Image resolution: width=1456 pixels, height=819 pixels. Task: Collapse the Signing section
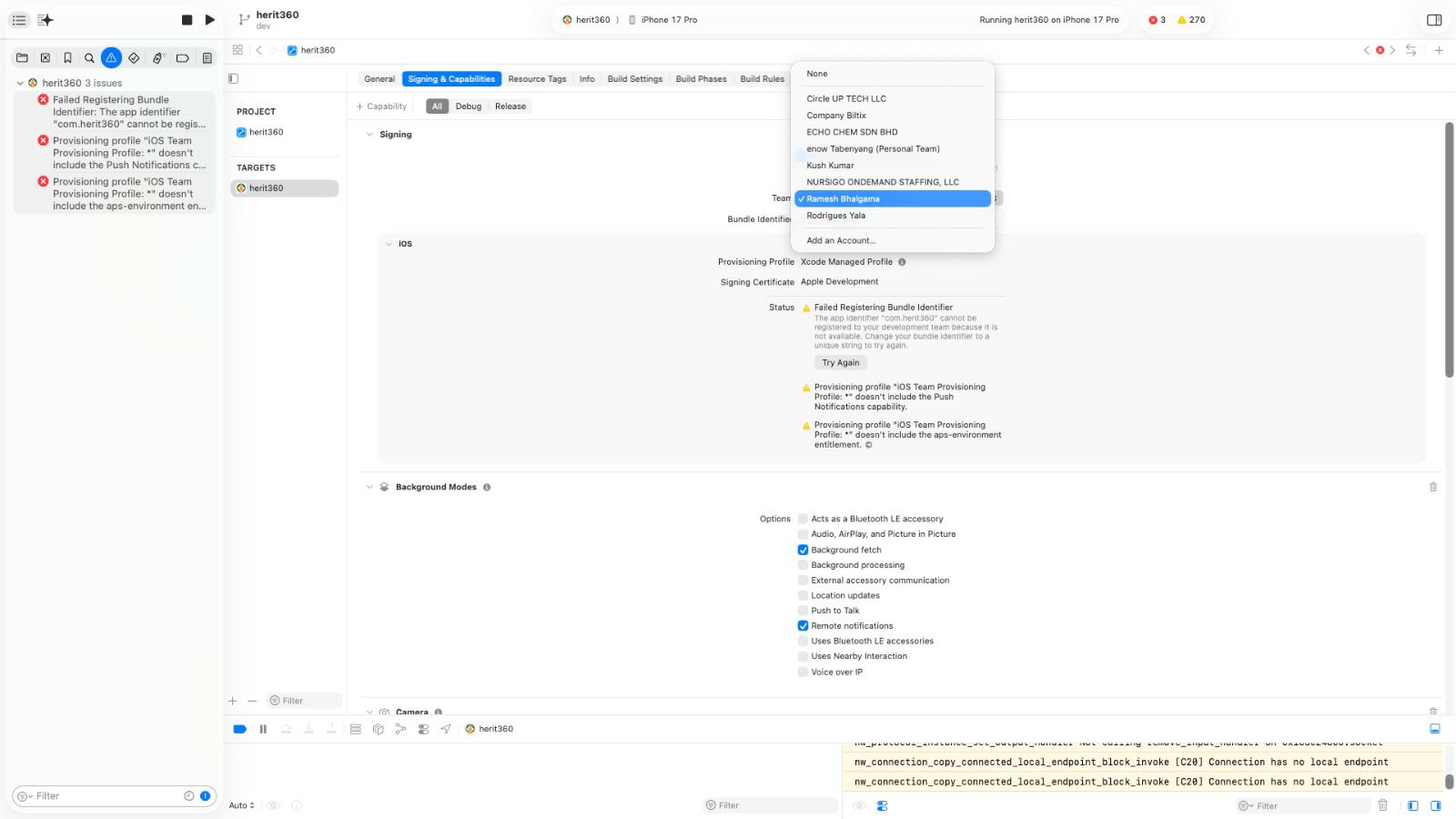click(x=369, y=135)
